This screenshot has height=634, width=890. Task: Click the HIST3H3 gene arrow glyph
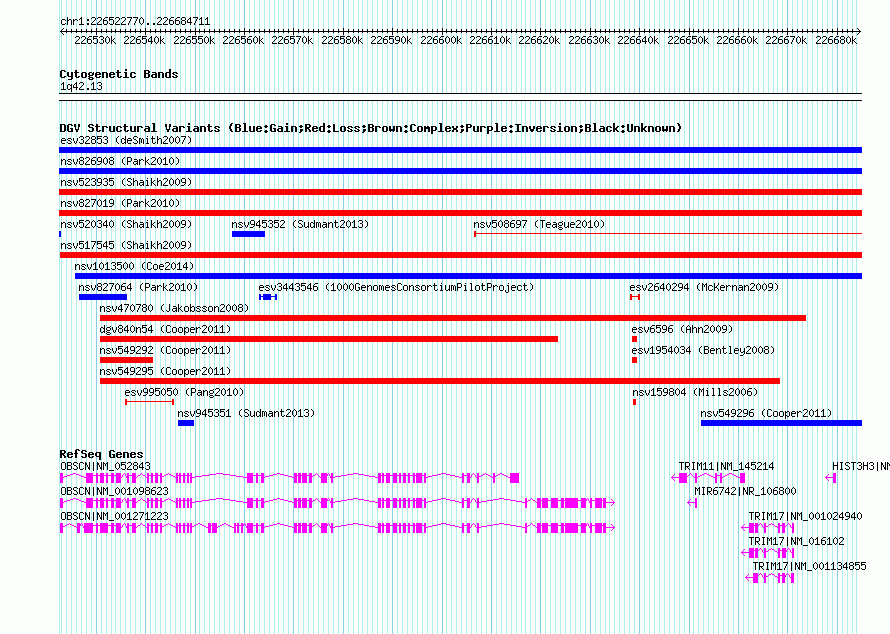(831, 478)
